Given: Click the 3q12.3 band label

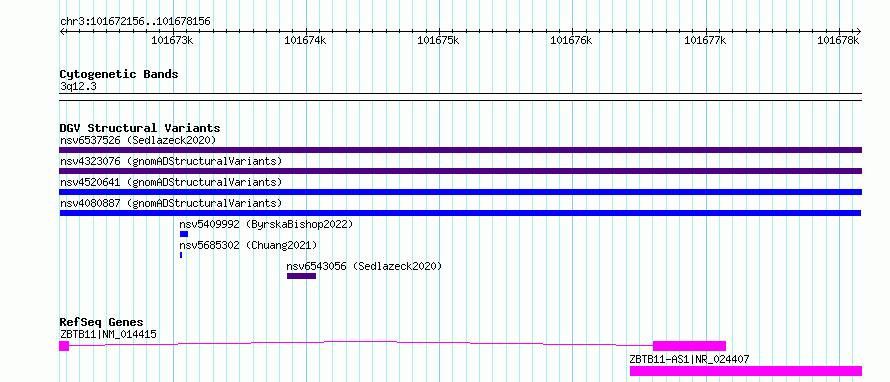Looking at the screenshot, I should [78, 87].
